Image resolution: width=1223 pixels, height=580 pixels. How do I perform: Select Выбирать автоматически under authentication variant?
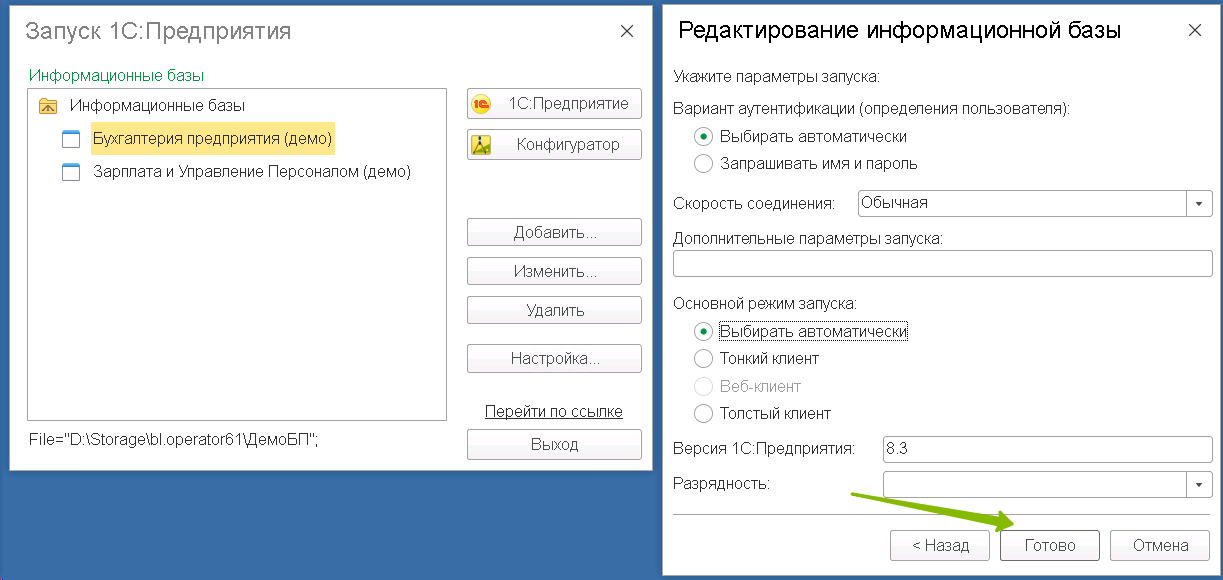703,136
